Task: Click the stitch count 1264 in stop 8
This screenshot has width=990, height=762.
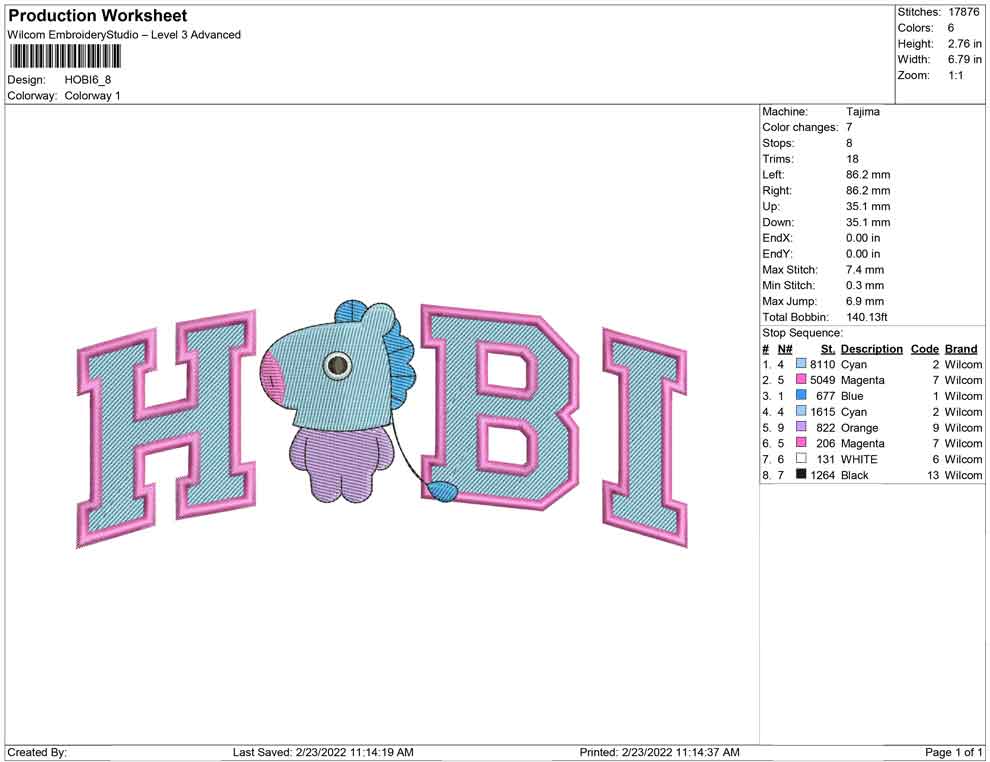Action: tap(823, 475)
